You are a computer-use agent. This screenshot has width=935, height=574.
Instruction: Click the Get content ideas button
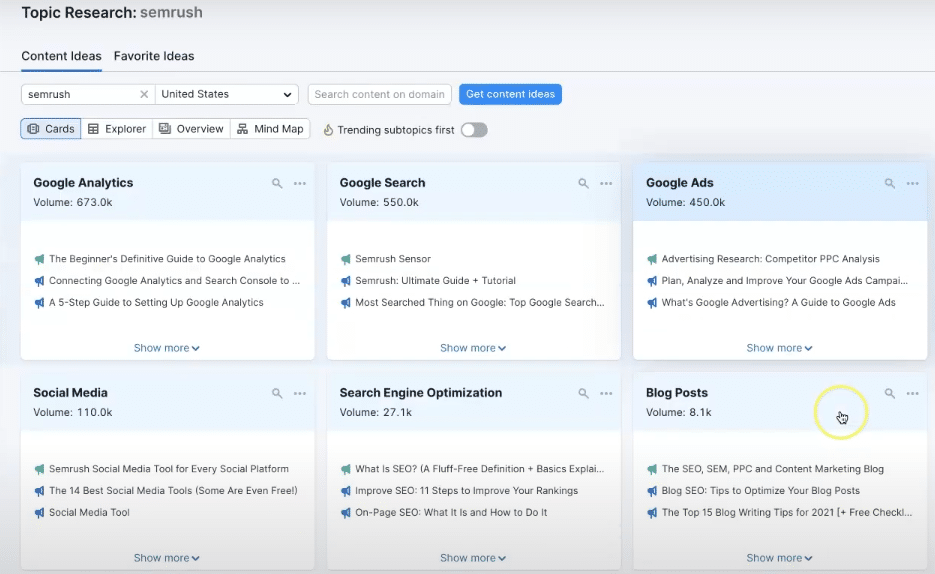point(510,94)
